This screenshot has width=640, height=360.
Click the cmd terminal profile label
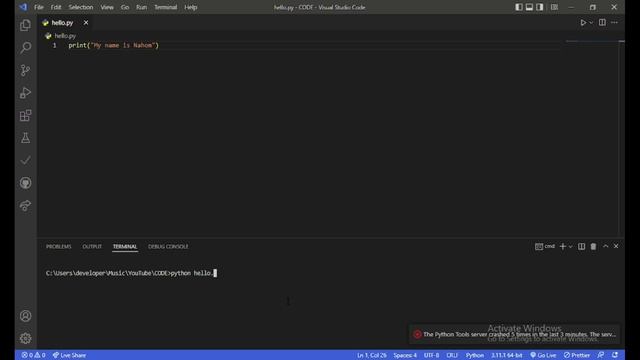(545, 247)
